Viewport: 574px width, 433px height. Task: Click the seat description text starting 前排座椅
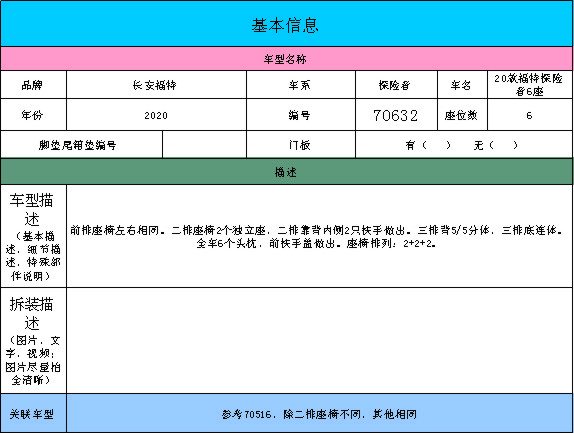point(316,236)
